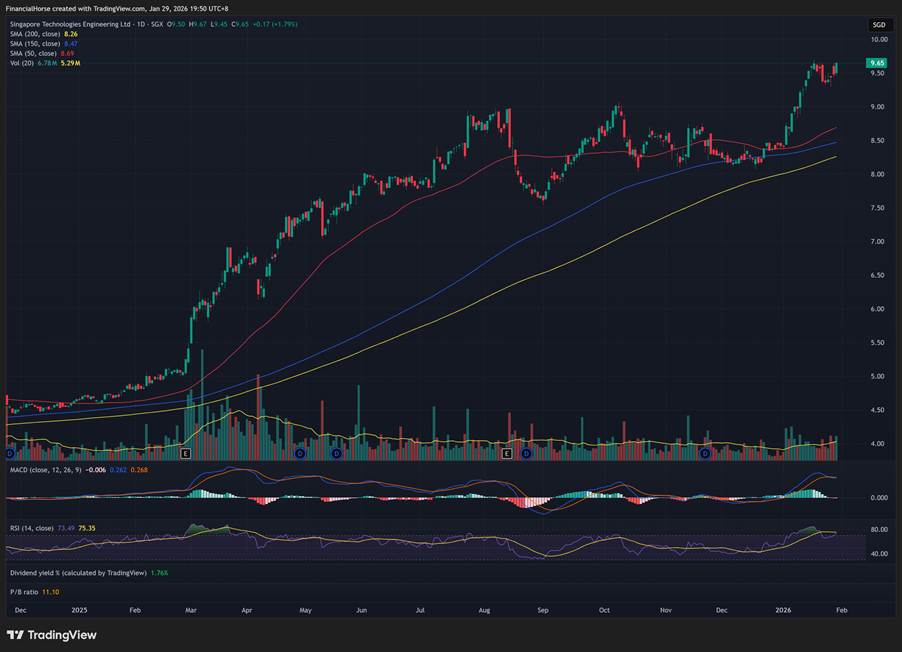The height and width of the screenshot is (652, 902).
Task: Click the dividend D marker near December
Action: click(705, 453)
